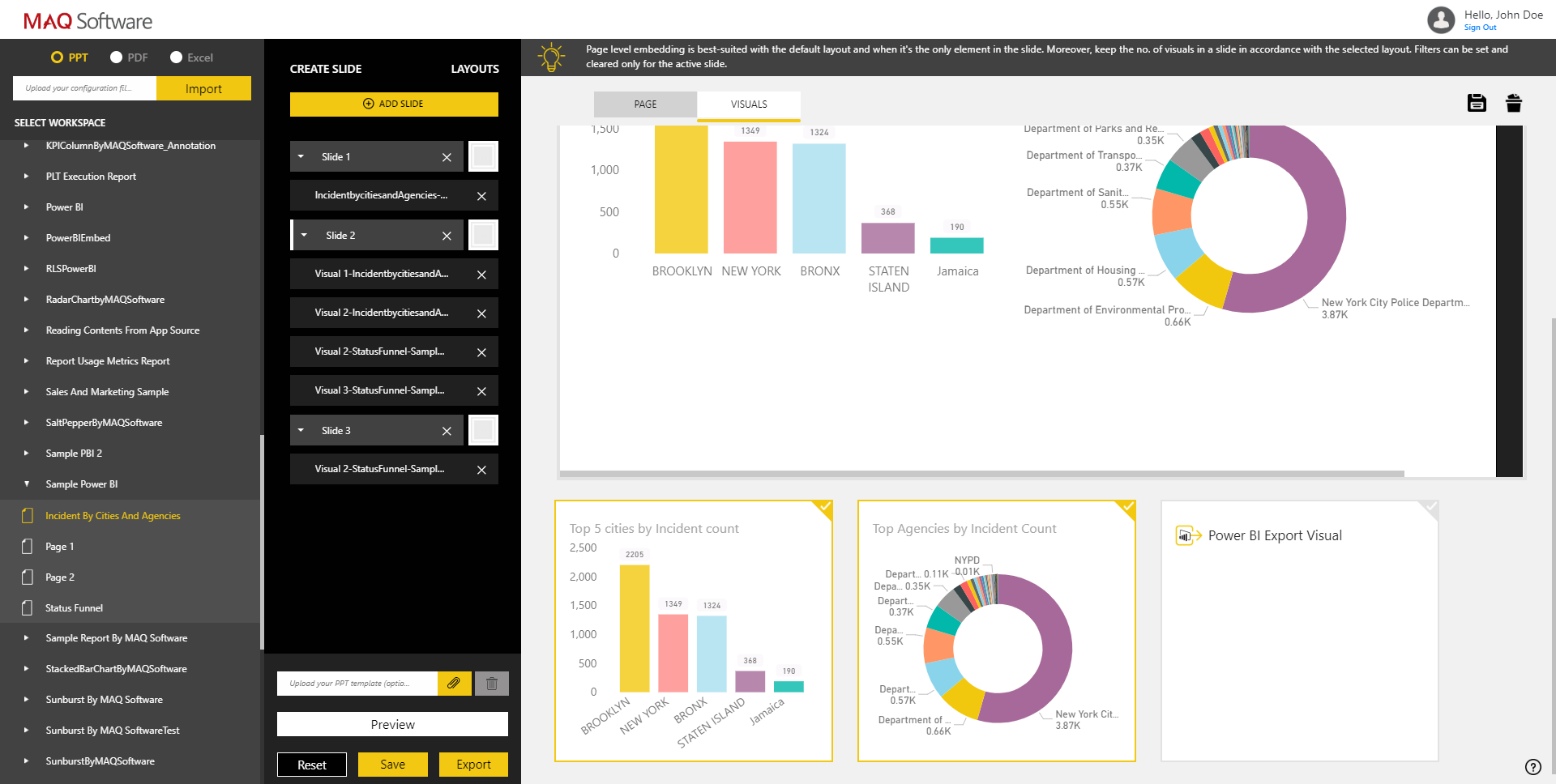Save the current report configuration
Image resolution: width=1556 pixels, height=784 pixels.
(1477, 103)
